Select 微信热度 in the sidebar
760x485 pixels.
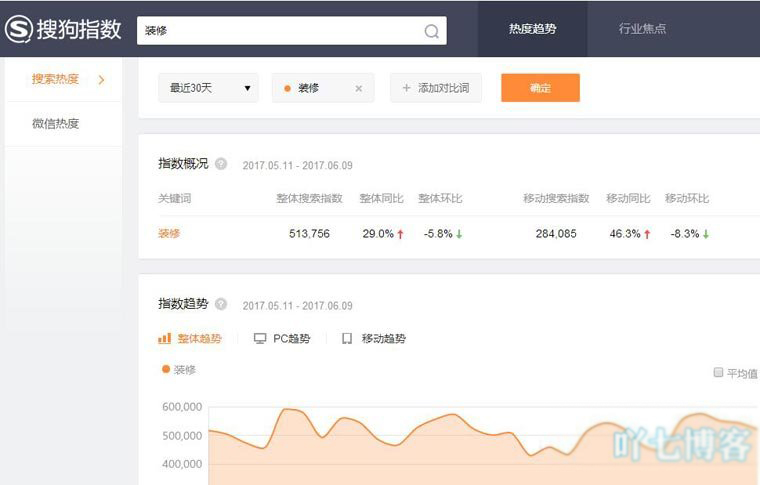pos(55,124)
